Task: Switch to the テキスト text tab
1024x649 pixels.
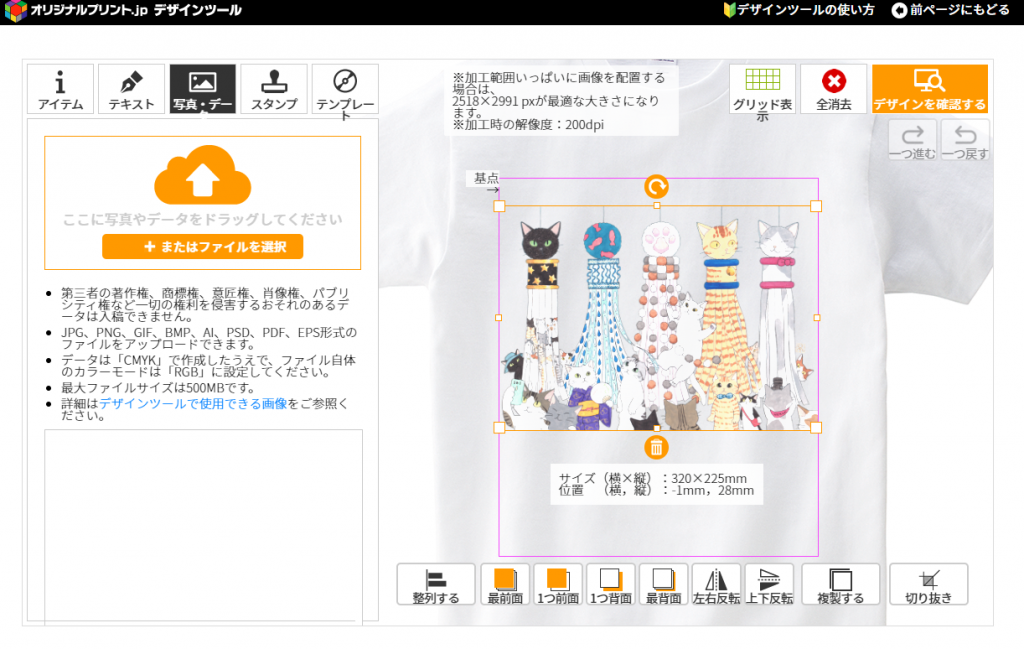Action: pyautogui.click(x=131, y=89)
